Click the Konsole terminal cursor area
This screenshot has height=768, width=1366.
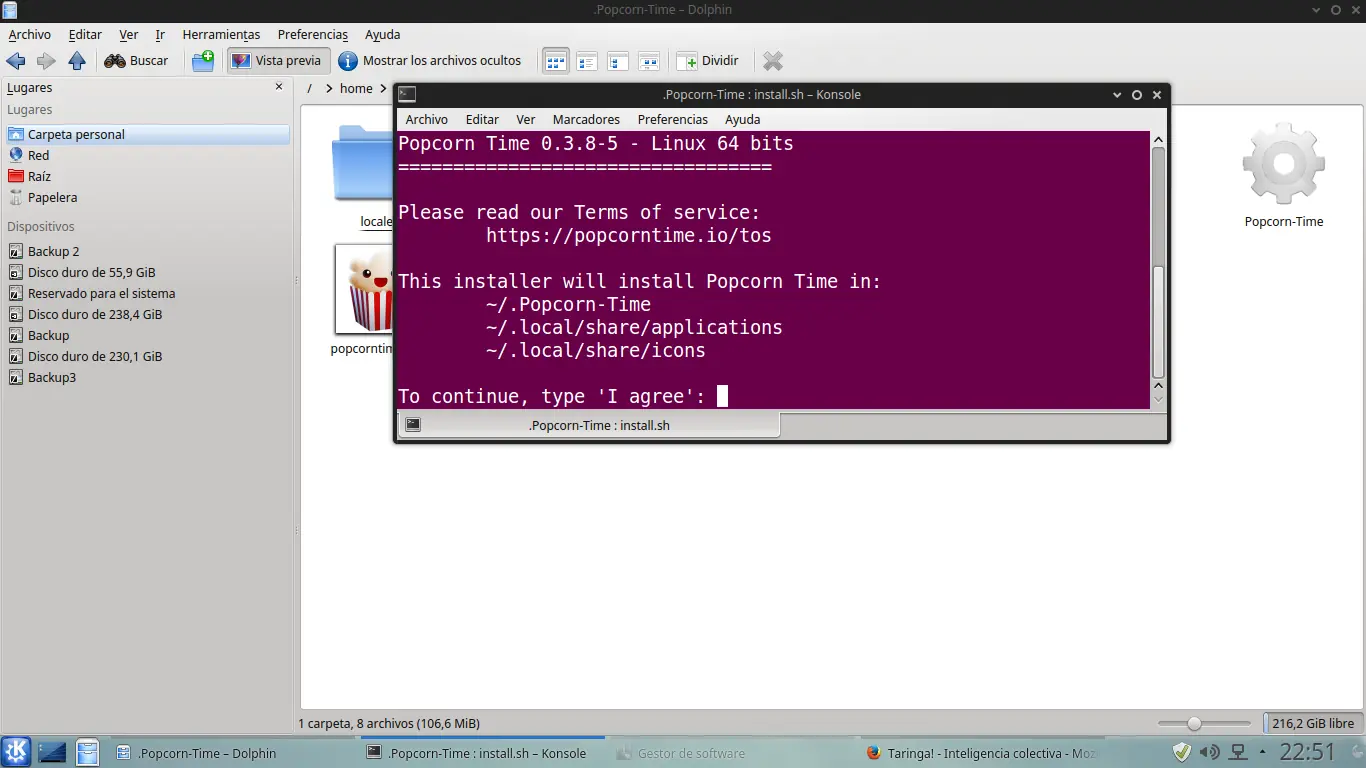pos(722,396)
